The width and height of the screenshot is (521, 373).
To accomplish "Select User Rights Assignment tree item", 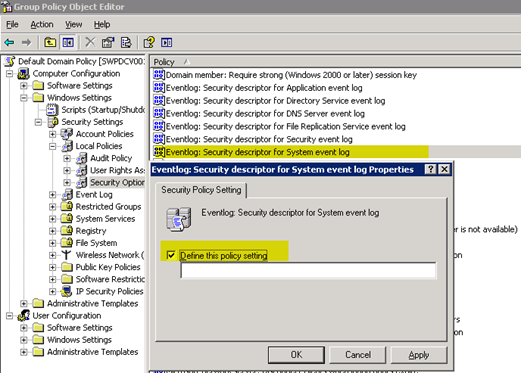I will point(117,170).
